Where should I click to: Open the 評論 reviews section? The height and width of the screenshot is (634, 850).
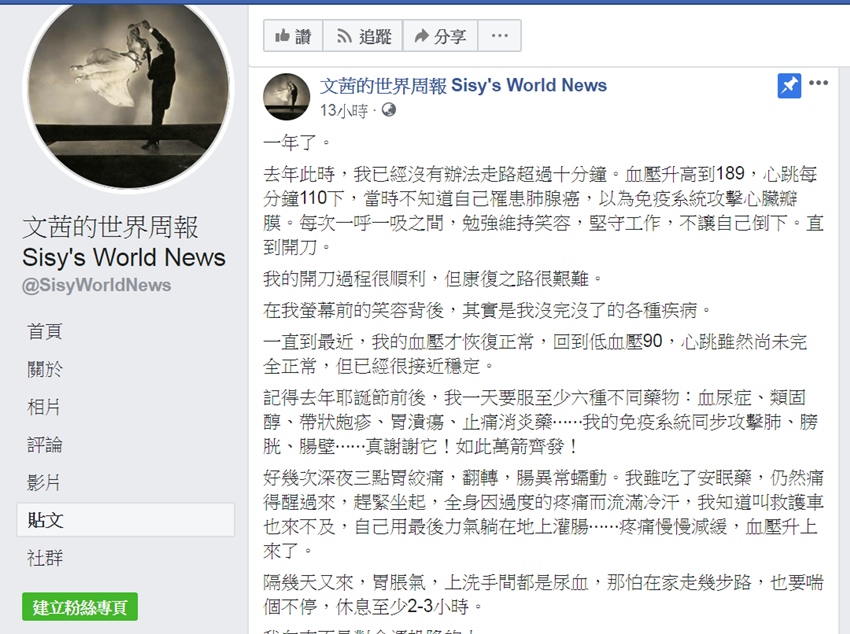click(x=45, y=445)
